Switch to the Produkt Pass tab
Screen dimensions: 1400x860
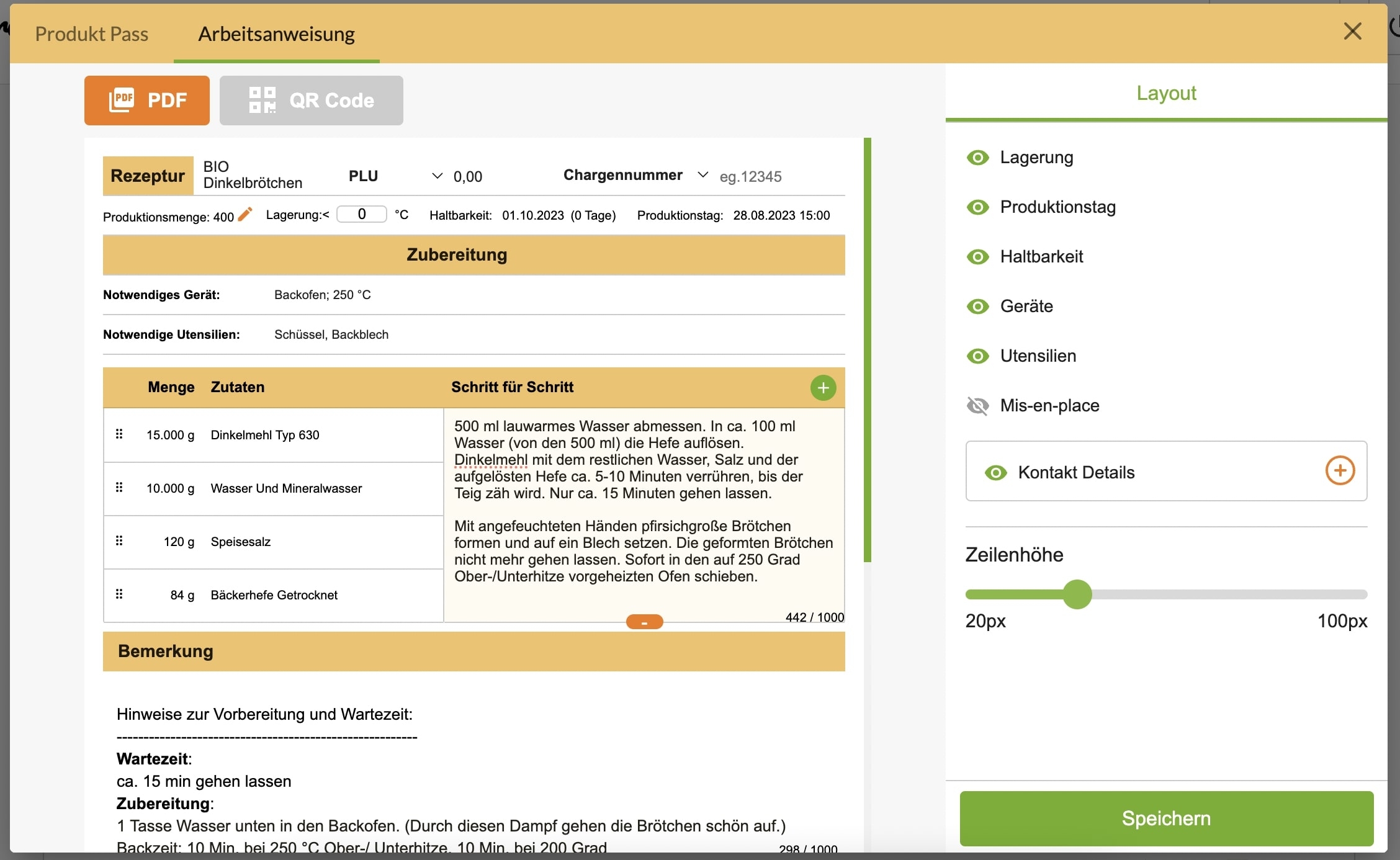[x=92, y=34]
